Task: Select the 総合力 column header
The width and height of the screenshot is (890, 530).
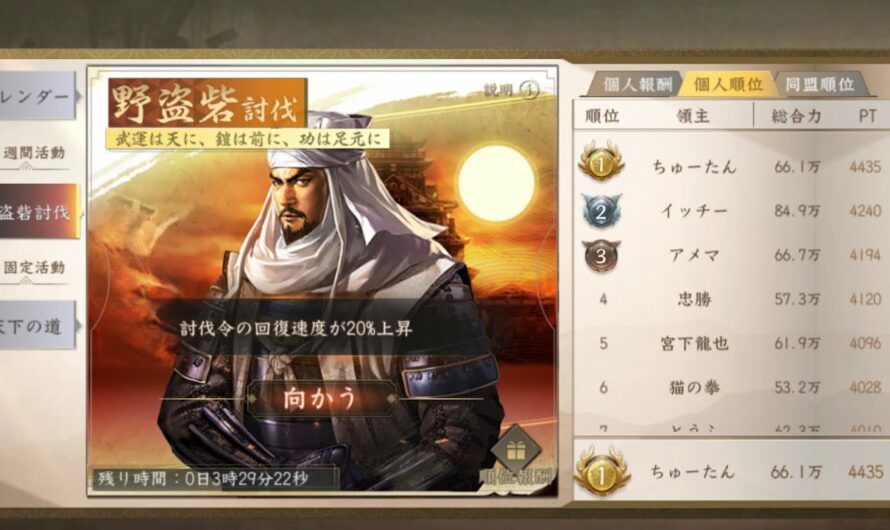Action: (796, 116)
